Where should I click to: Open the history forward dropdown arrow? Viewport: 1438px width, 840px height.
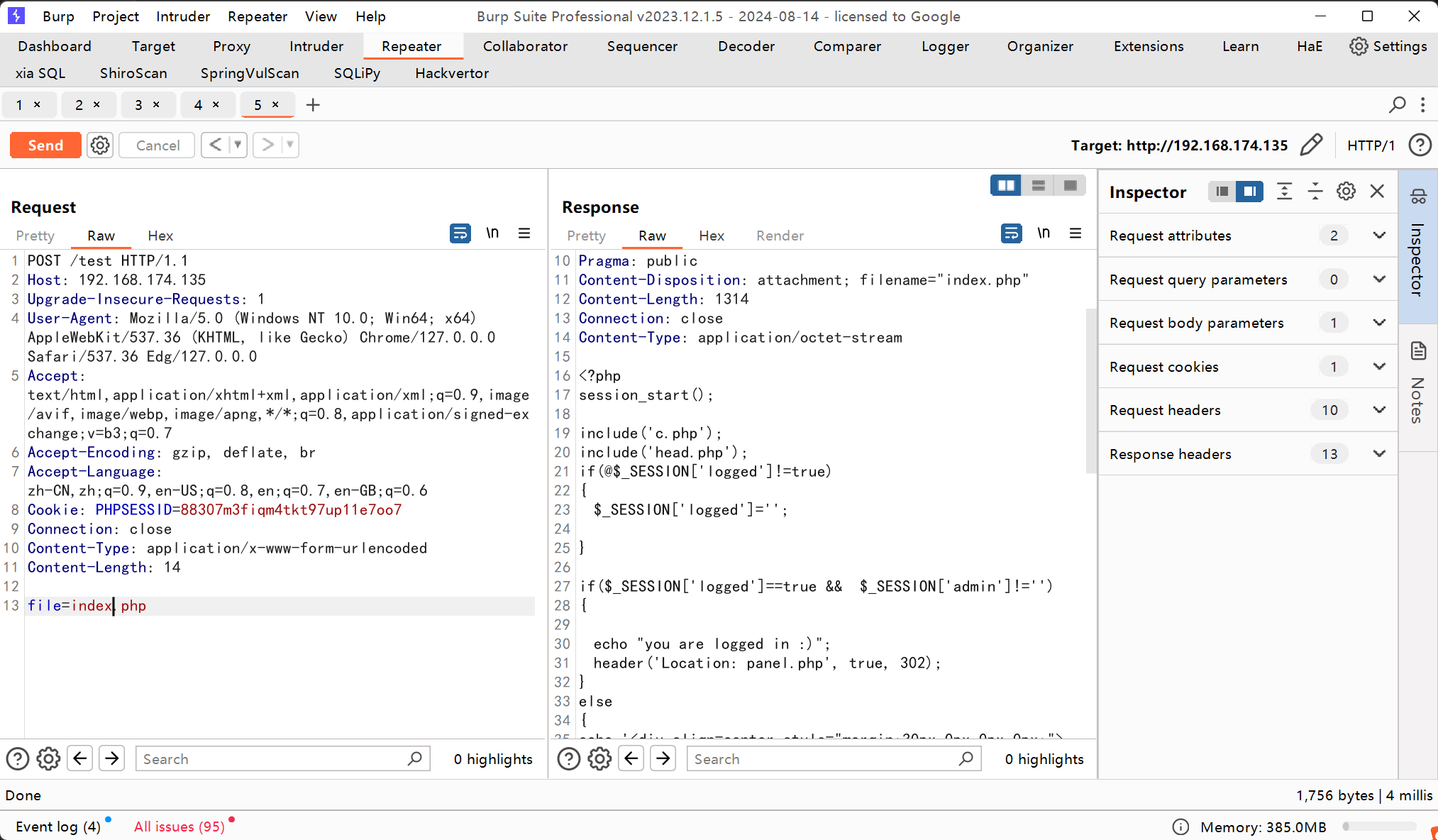click(x=290, y=145)
